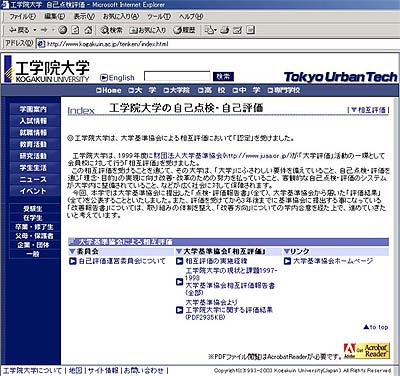
Task: Click the Print toolbar icon
Action: [x=225, y=30]
